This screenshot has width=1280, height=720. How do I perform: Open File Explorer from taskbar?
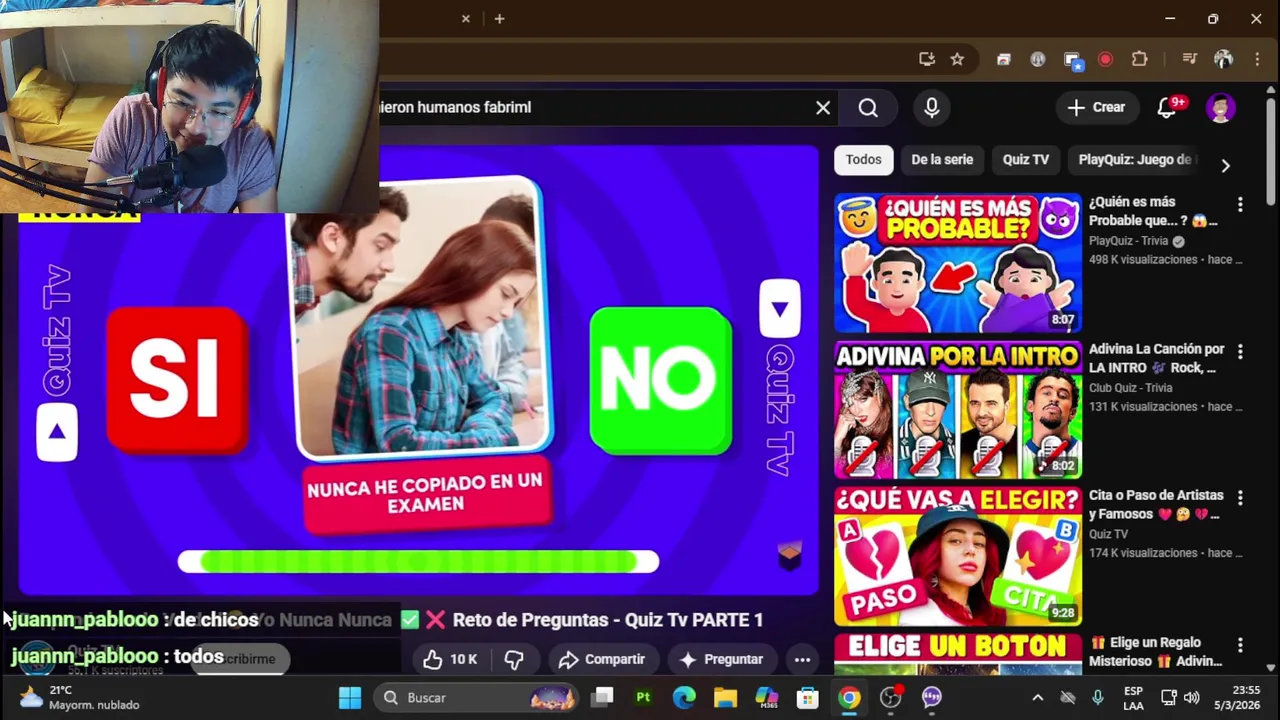coord(725,697)
